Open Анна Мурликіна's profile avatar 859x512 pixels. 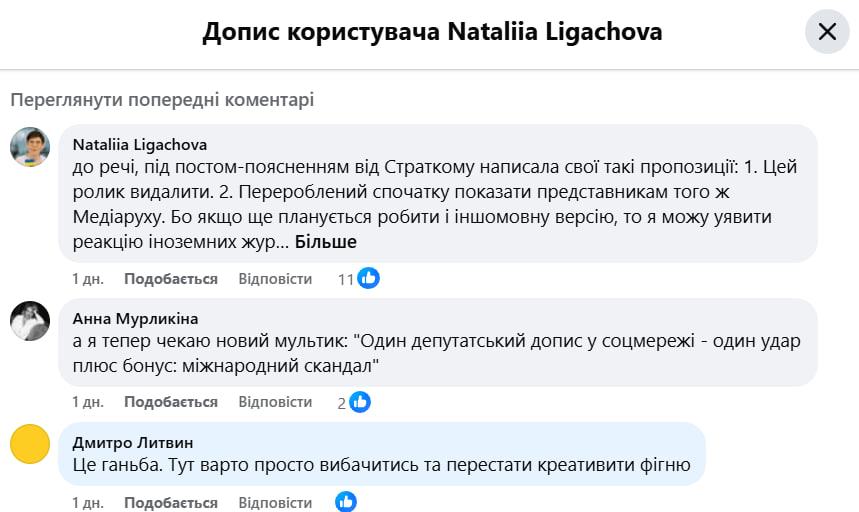(30, 321)
